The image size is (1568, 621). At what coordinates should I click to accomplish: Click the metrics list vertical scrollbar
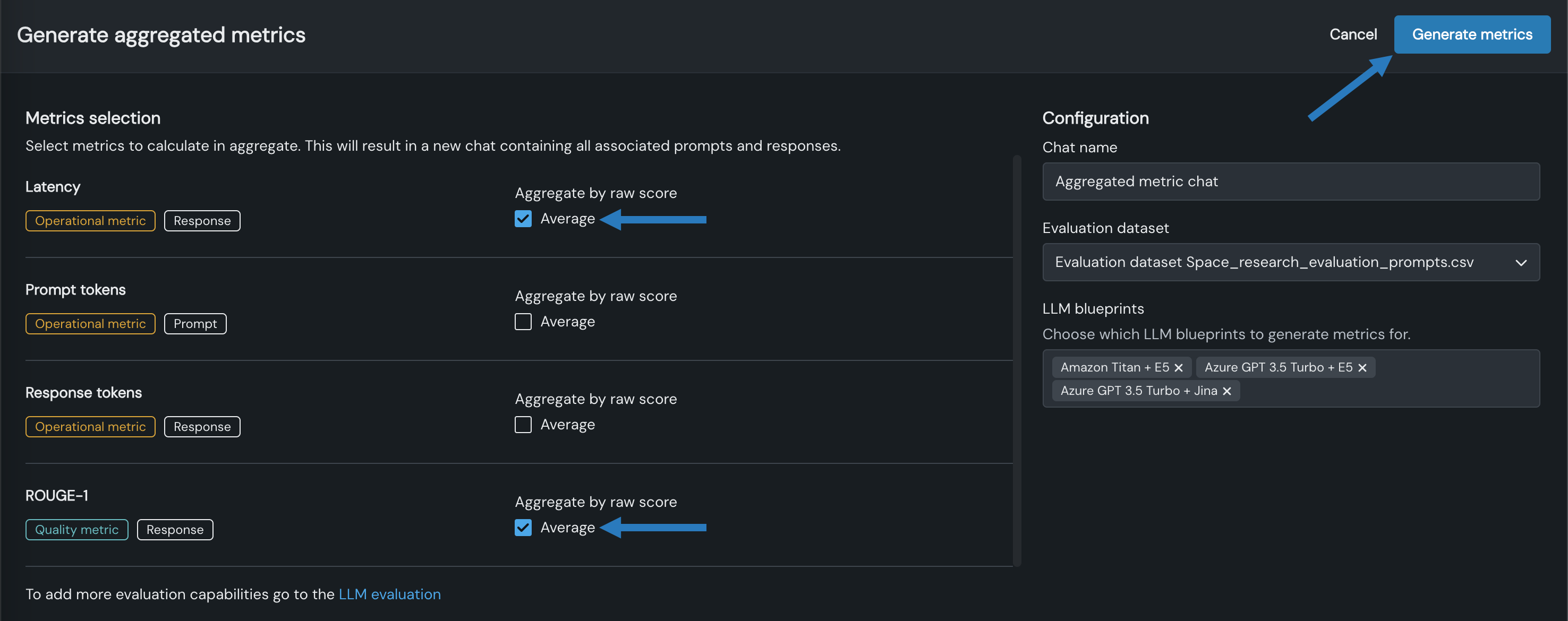point(1016,359)
